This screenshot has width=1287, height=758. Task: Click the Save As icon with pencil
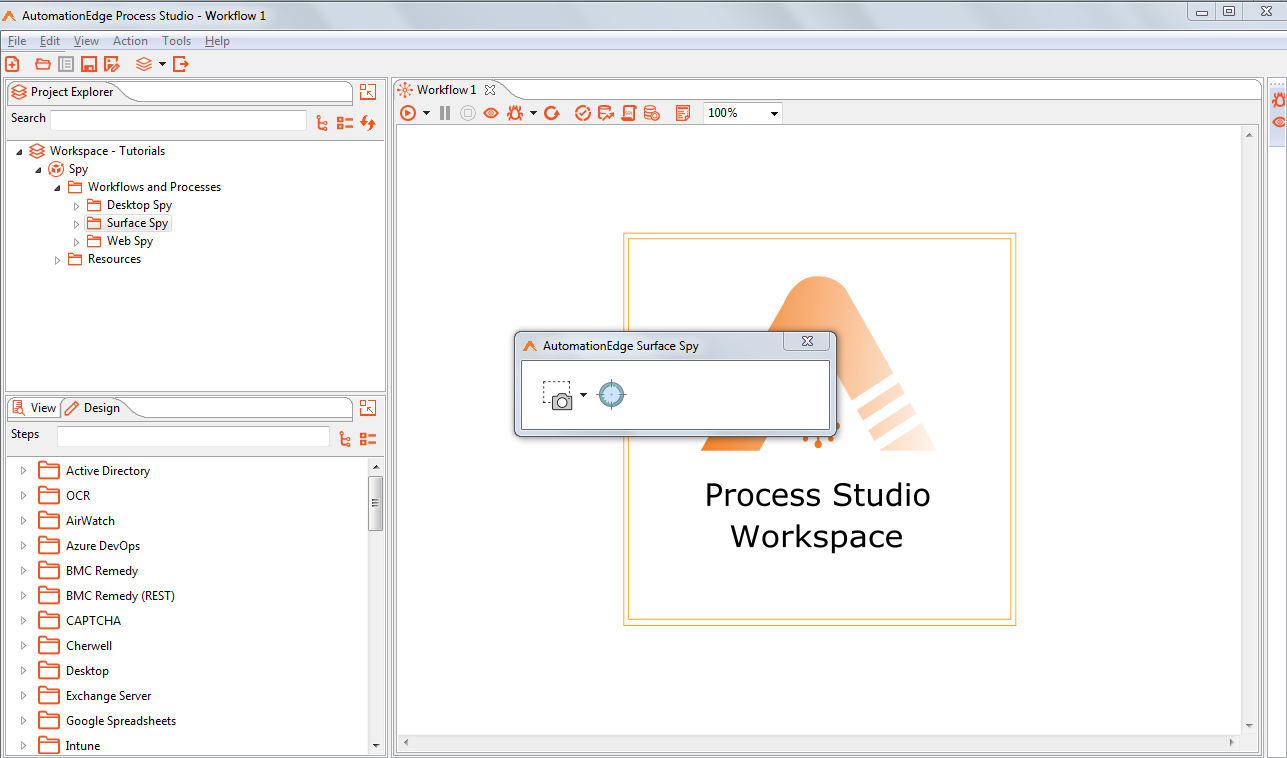coord(112,64)
